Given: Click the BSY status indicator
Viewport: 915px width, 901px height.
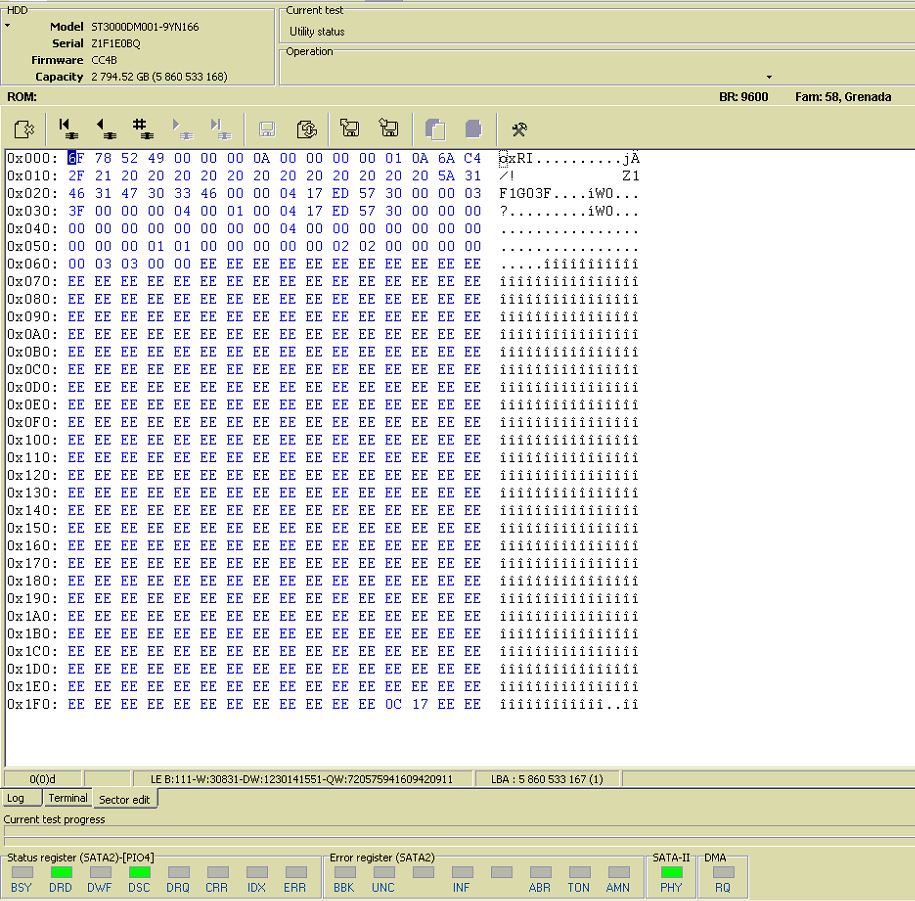Looking at the screenshot, I should (x=22, y=872).
